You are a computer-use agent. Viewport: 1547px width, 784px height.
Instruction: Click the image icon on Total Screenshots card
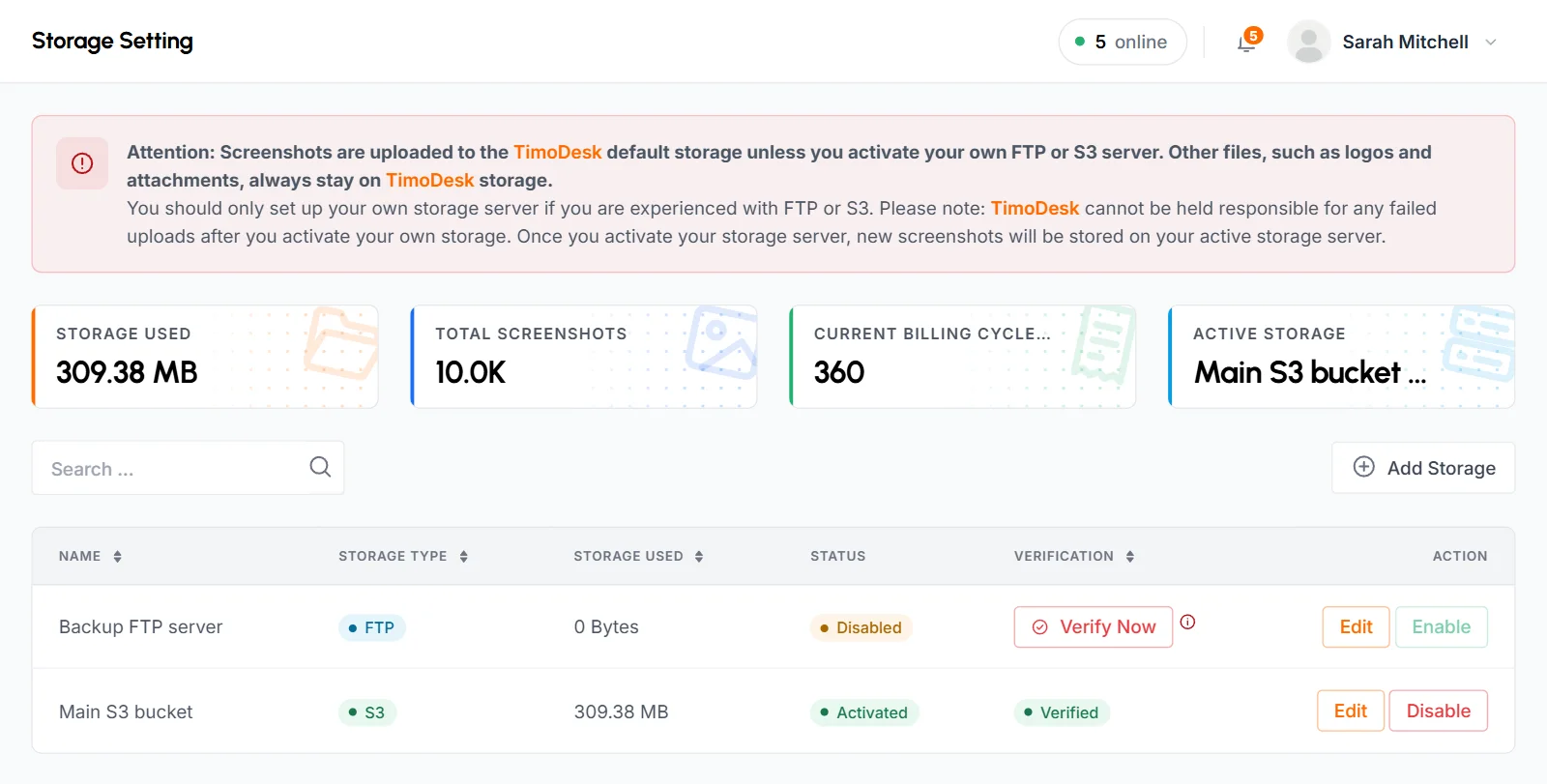pyautogui.click(x=721, y=342)
